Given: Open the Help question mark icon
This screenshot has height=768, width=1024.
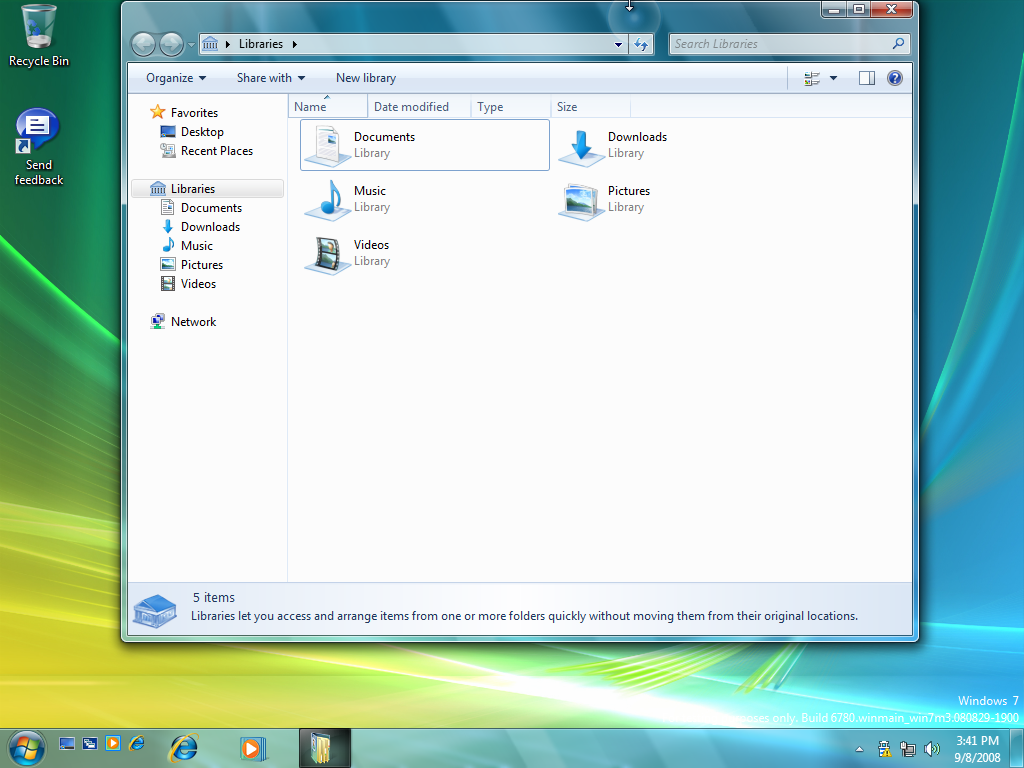Looking at the screenshot, I should point(895,78).
